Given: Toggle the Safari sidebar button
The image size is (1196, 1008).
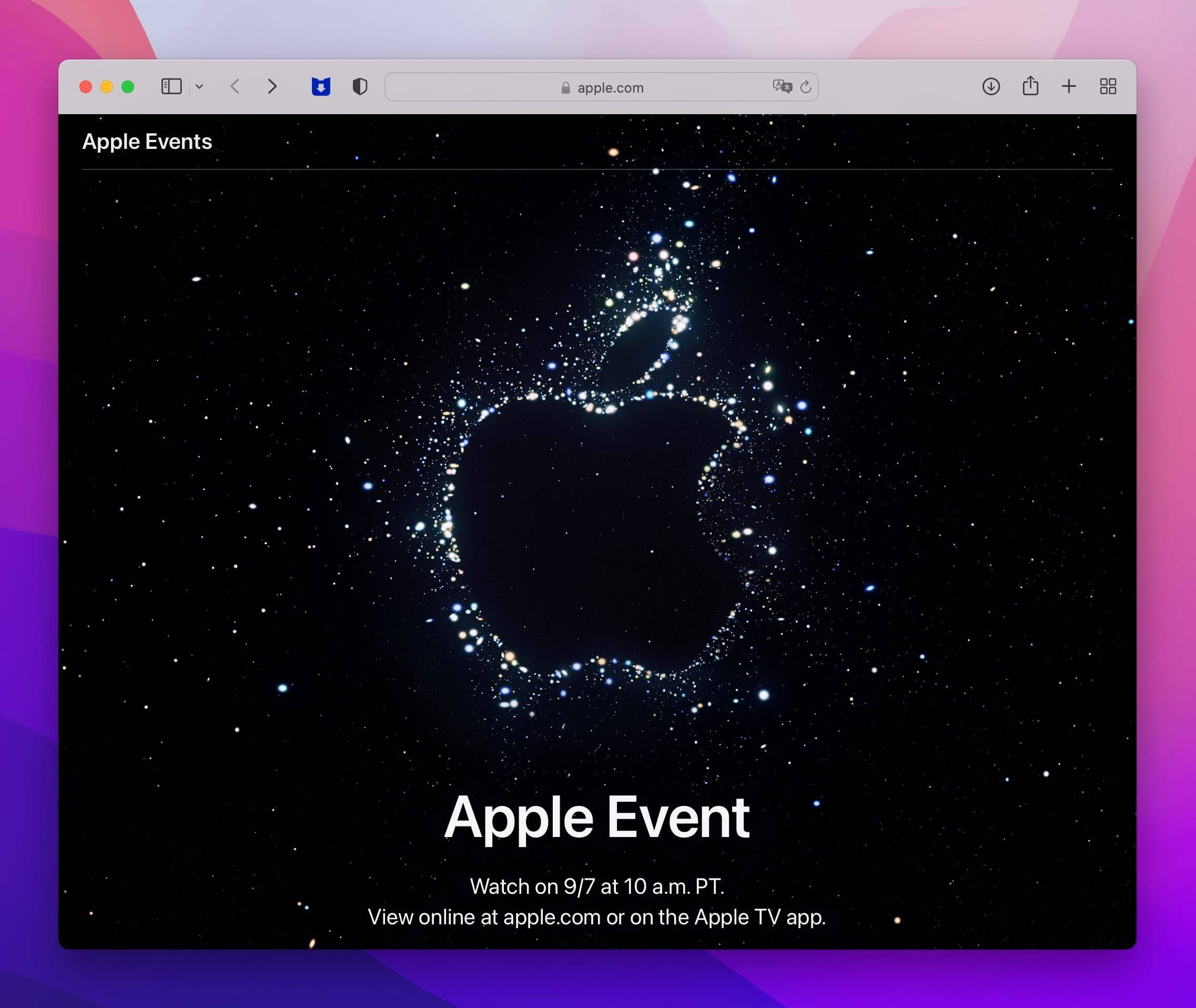Looking at the screenshot, I should point(171,87).
